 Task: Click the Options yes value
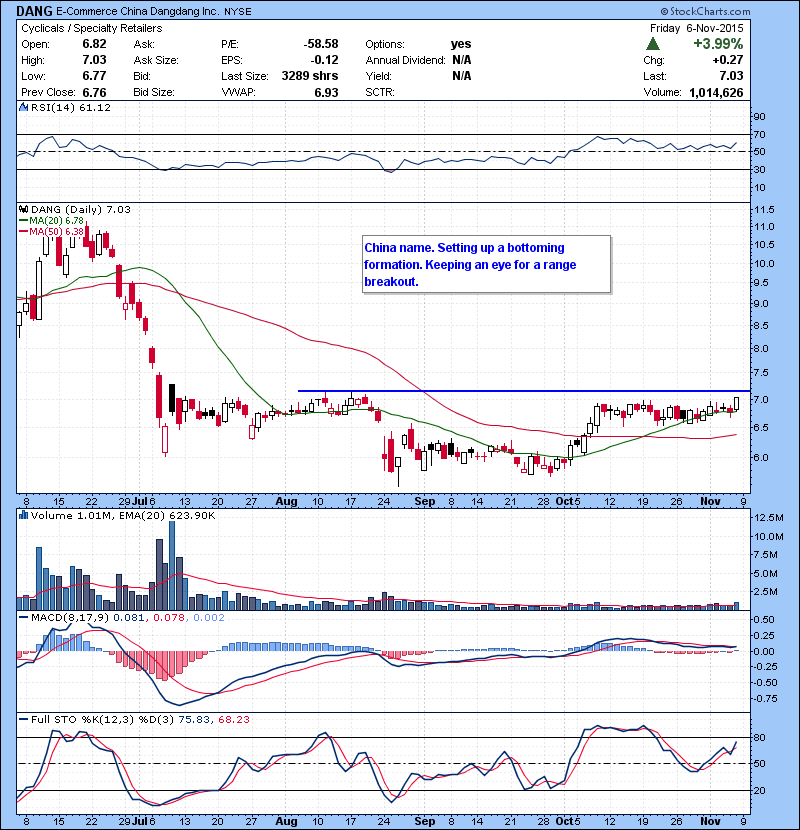point(461,44)
